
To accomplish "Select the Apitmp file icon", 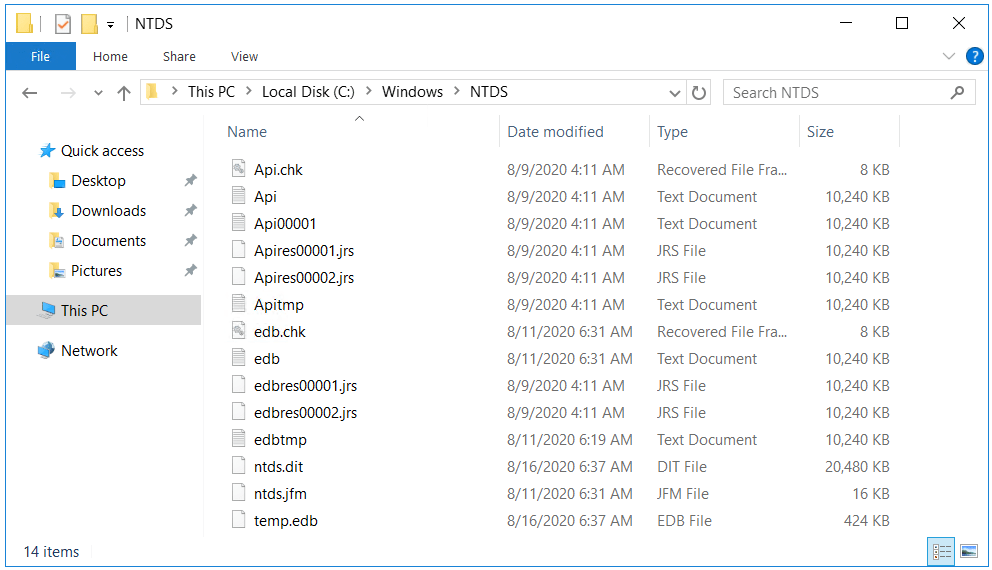I will 239,304.
